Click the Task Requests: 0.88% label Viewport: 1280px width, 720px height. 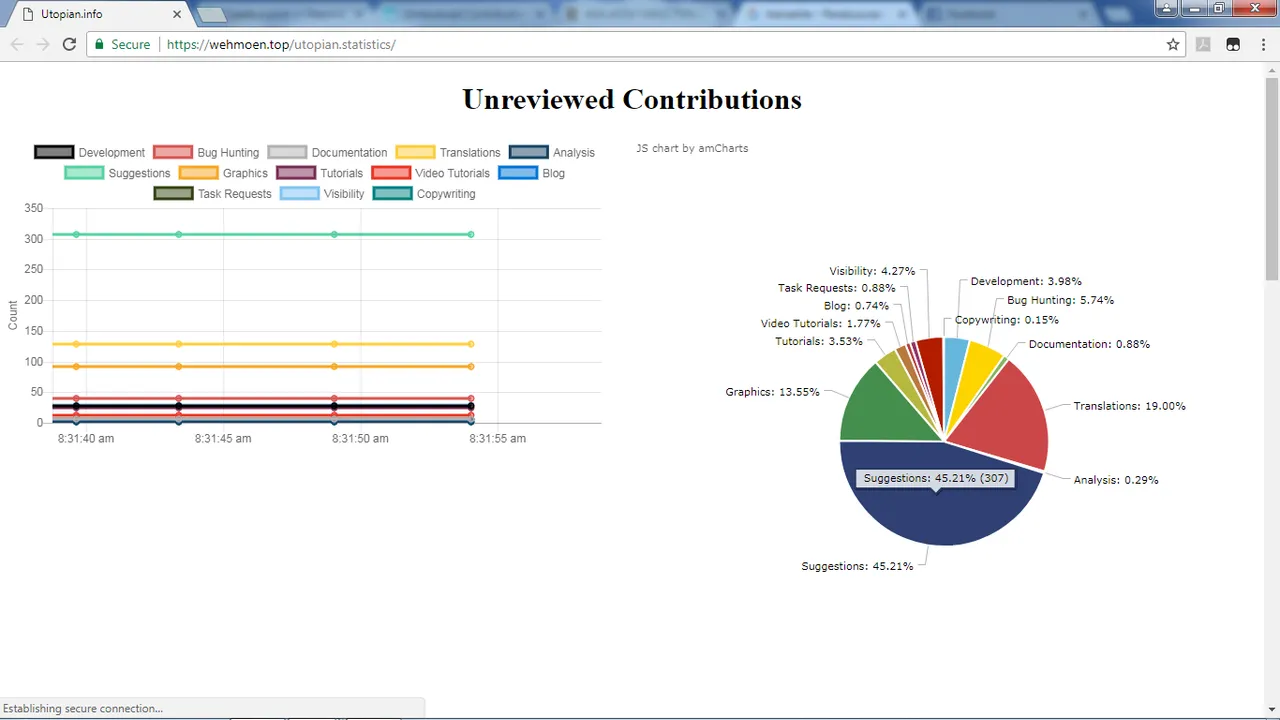[837, 288]
